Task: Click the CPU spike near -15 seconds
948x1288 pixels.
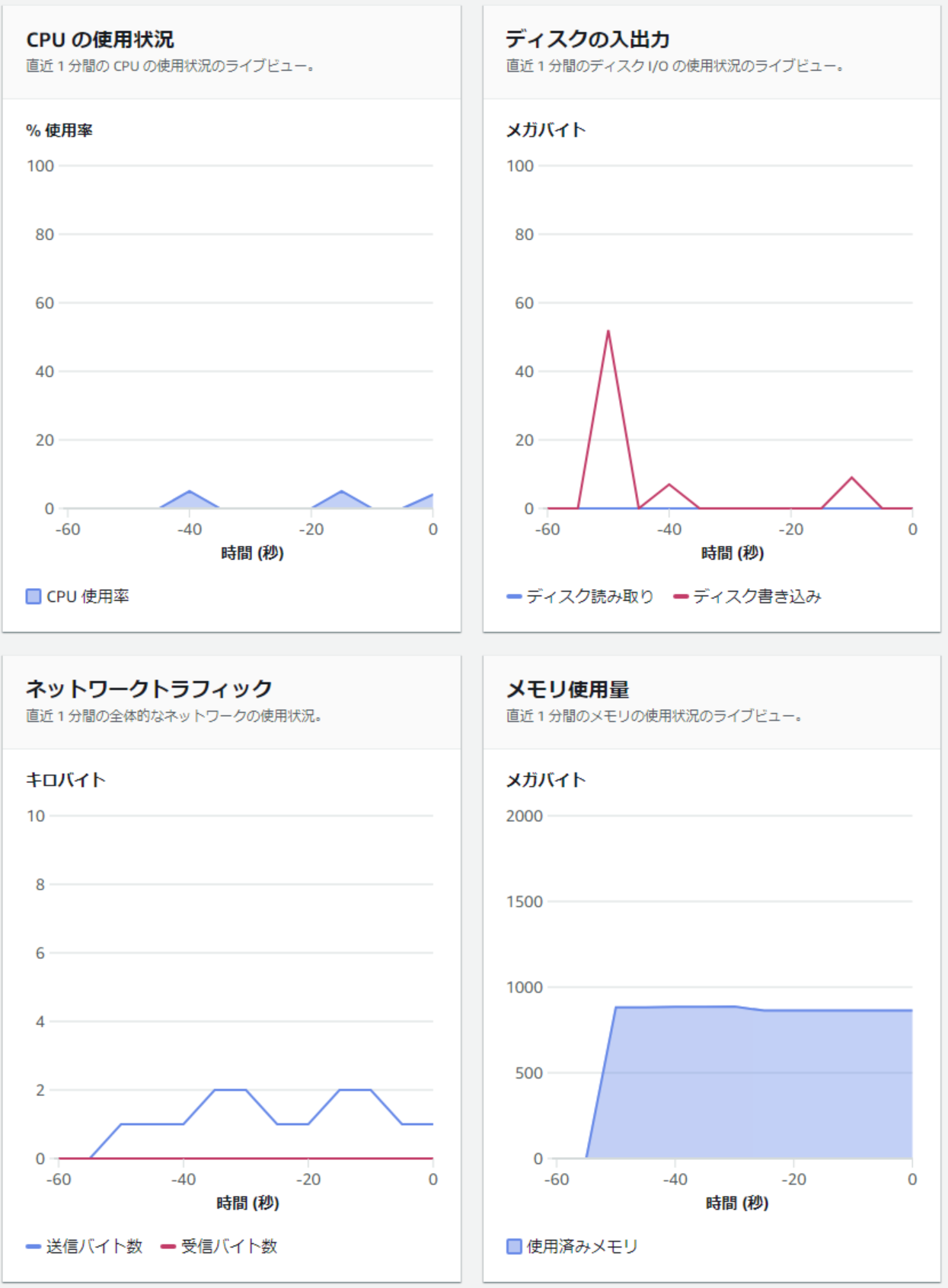Action: click(341, 492)
